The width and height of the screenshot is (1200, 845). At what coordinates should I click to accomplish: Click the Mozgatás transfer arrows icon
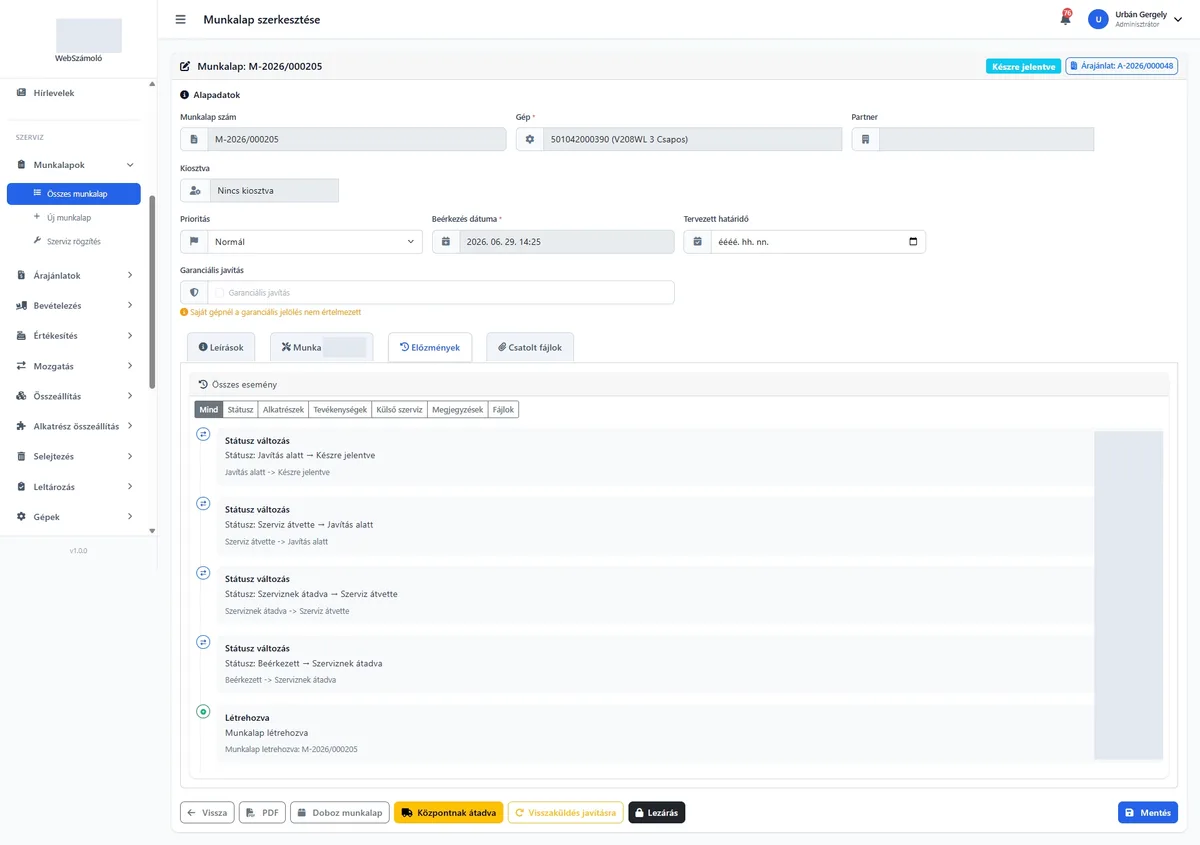tap(22, 366)
